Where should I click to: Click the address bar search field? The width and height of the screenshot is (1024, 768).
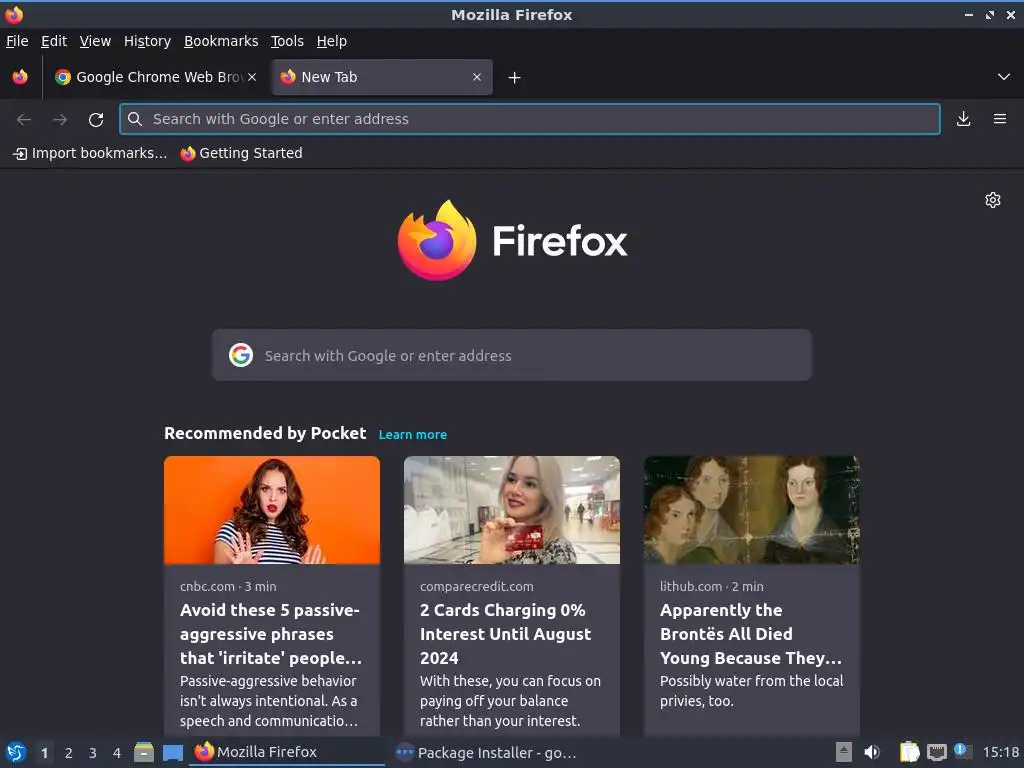tap(530, 119)
